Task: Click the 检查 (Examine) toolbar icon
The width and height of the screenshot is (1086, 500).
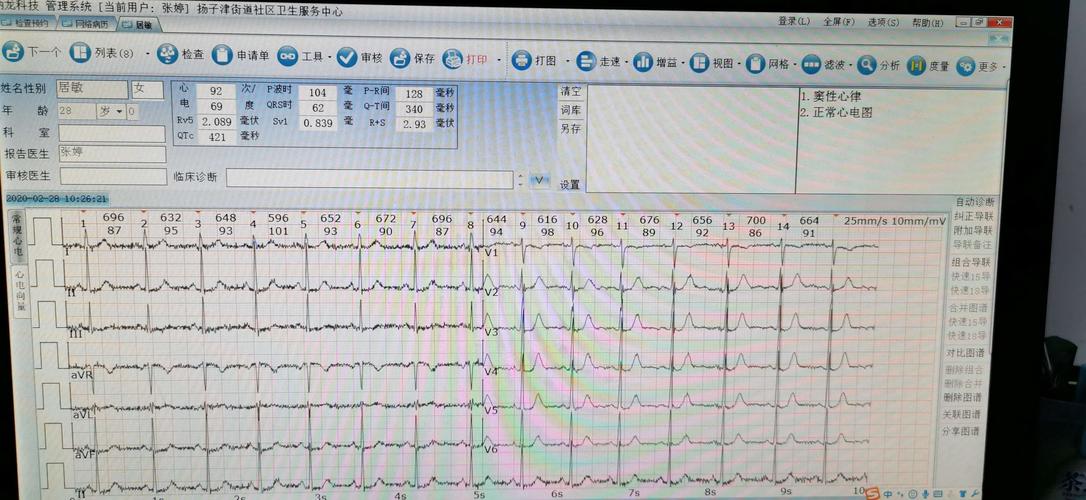Action: [166, 54]
